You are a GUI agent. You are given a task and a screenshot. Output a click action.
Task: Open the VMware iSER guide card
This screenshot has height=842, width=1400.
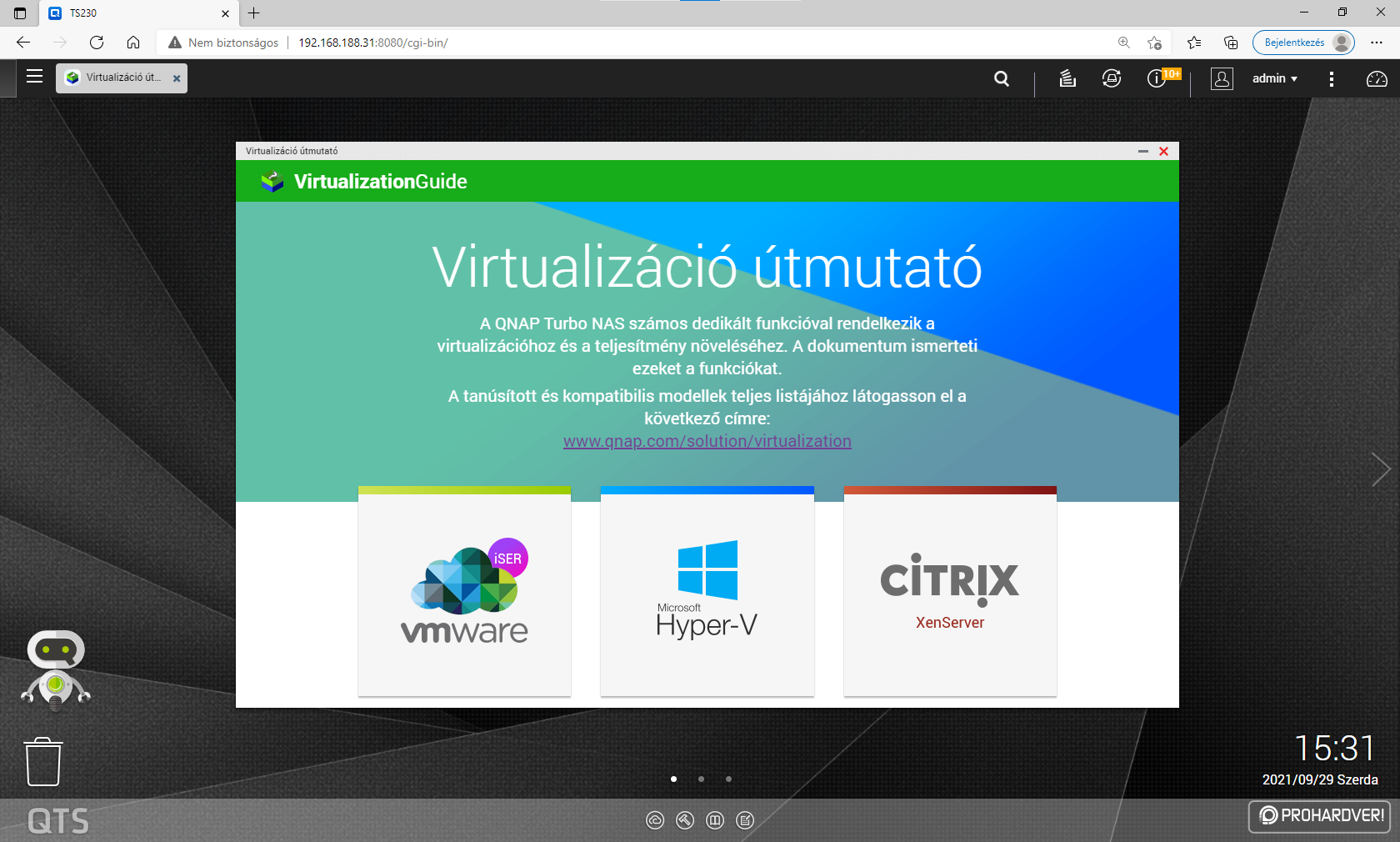[x=465, y=591]
